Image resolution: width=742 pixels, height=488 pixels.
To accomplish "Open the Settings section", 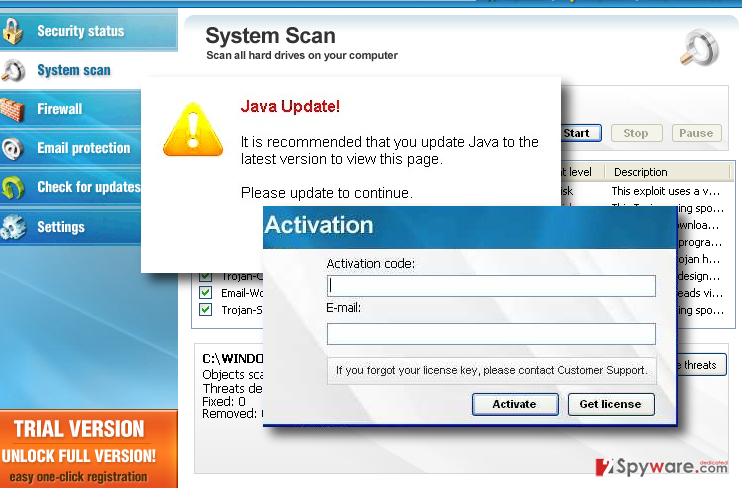I will pyautogui.click(x=71, y=227).
